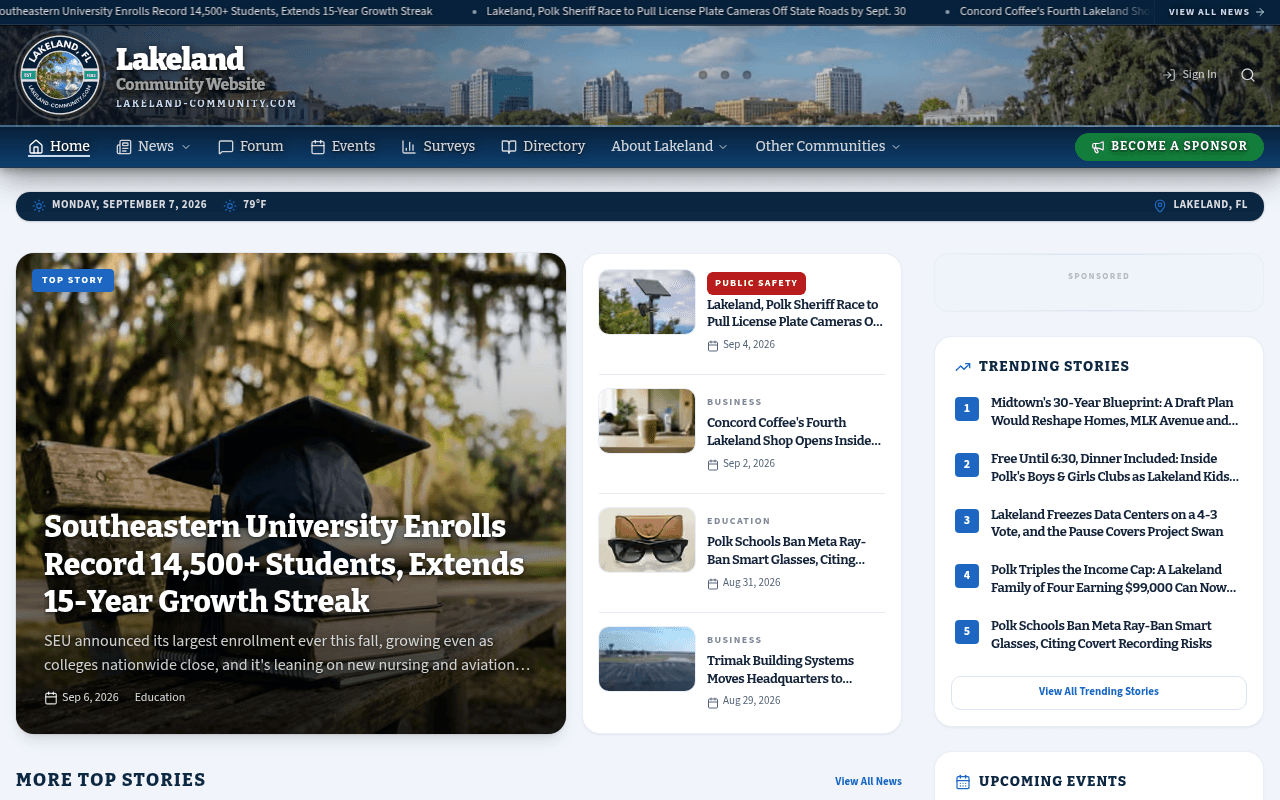Click the Education tag under the top story

[x=160, y=698]
